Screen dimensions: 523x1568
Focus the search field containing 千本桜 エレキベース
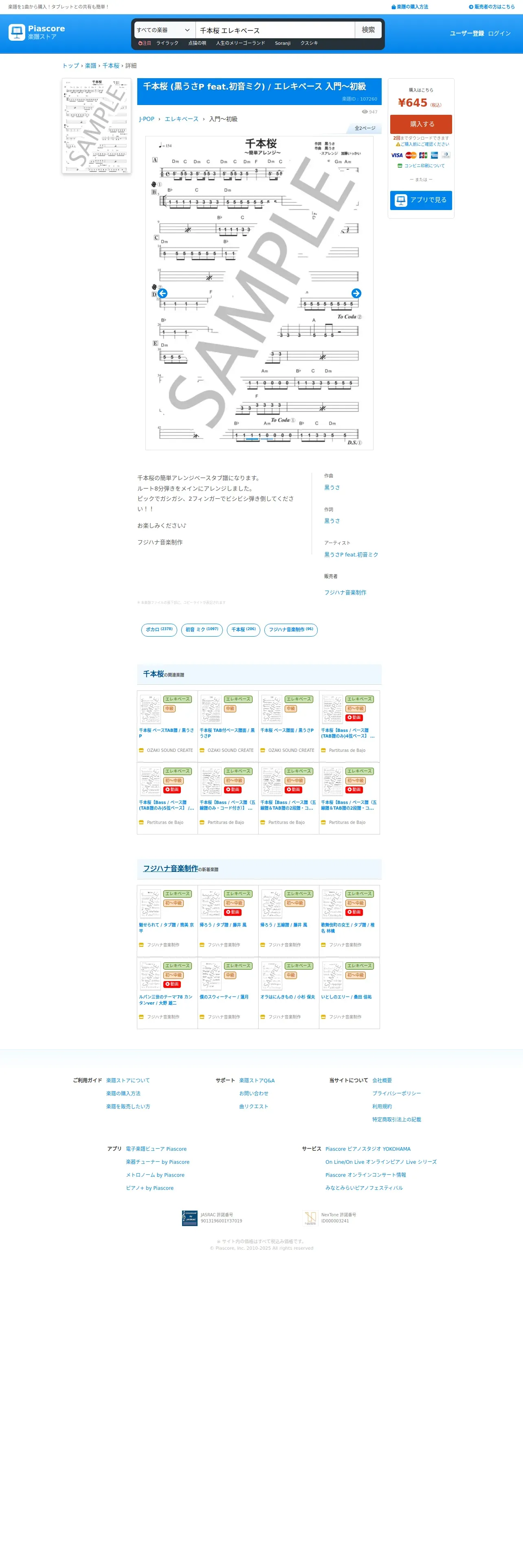click(x=275, y=30)
